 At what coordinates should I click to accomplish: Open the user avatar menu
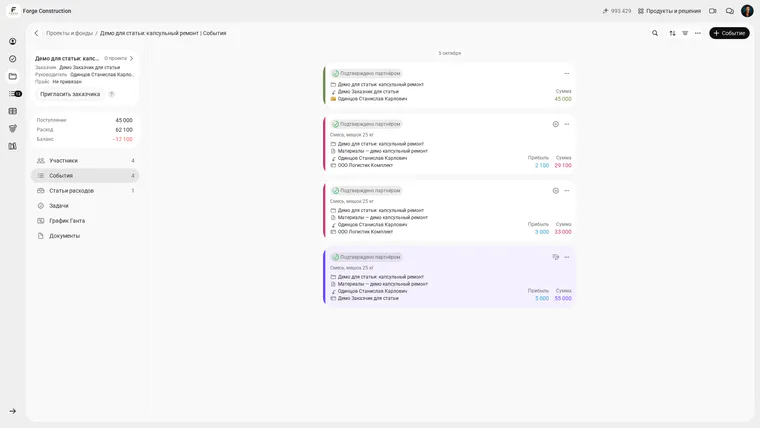point(747,11)
